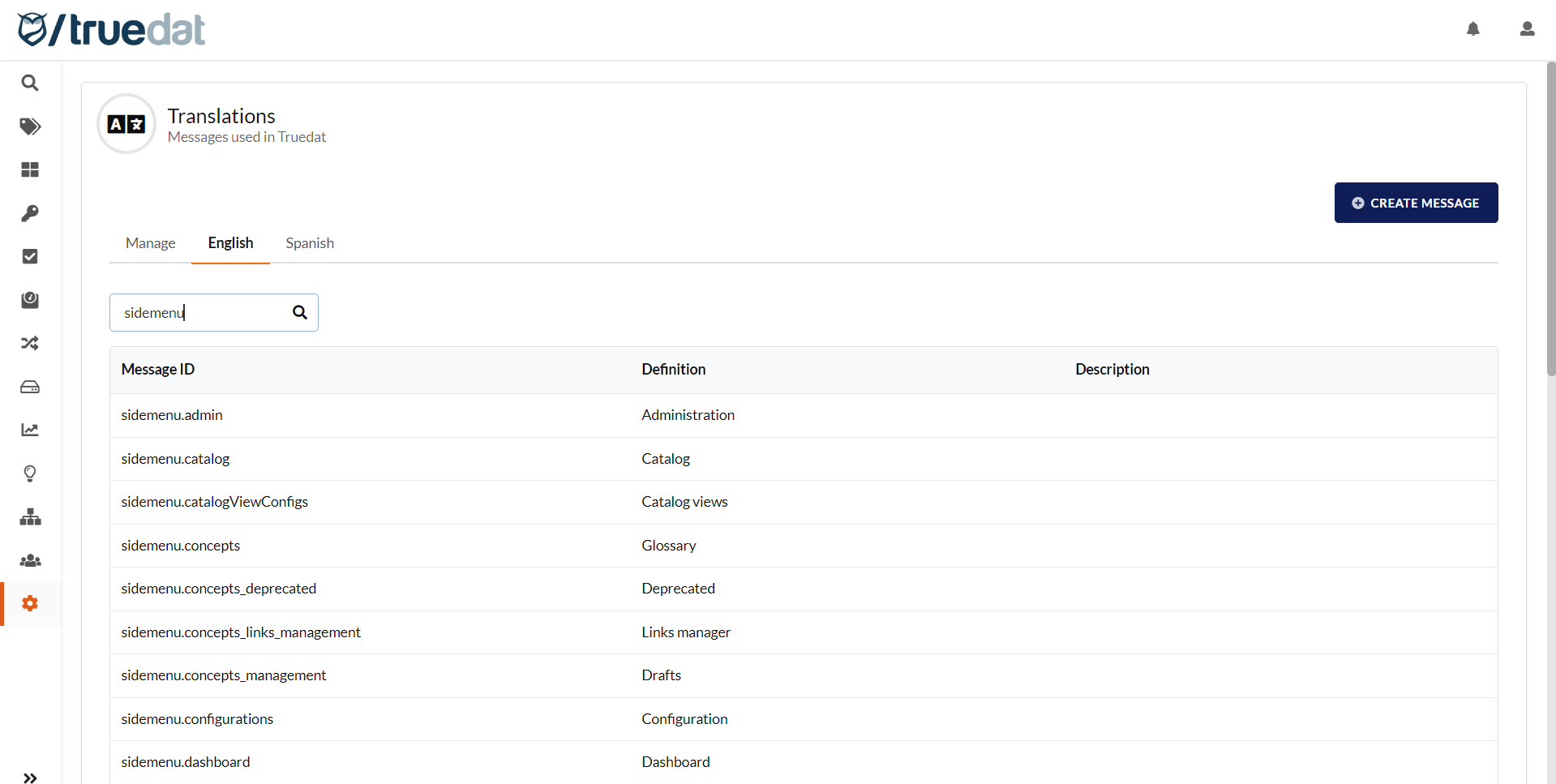Viewport: 1556px width, 784px height.
Task: Click the Create Message button
Action: [x=1416, y=203]
